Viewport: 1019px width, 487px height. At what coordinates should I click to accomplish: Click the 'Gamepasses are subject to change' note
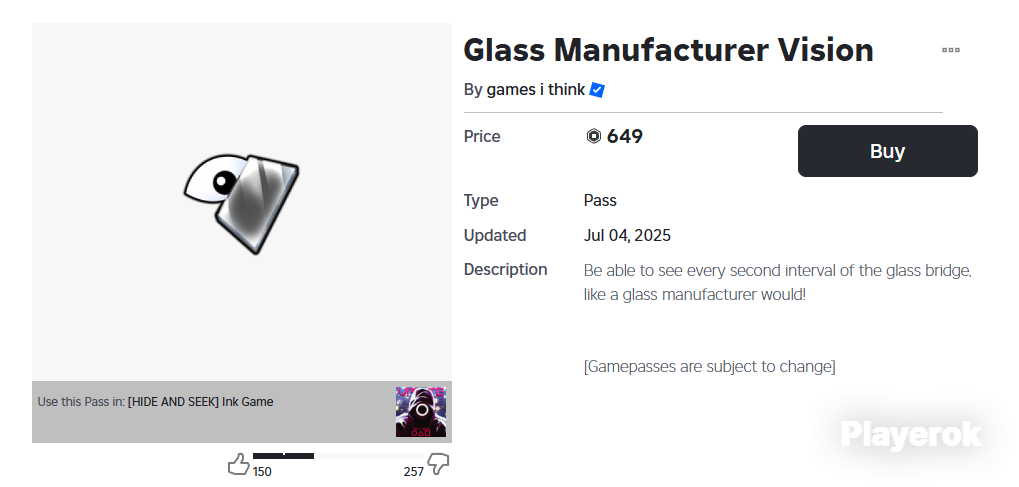[x=709, y=367]
